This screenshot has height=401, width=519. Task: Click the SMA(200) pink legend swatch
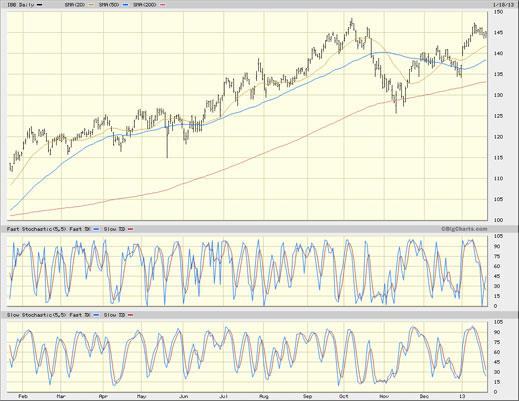point(162,5)
